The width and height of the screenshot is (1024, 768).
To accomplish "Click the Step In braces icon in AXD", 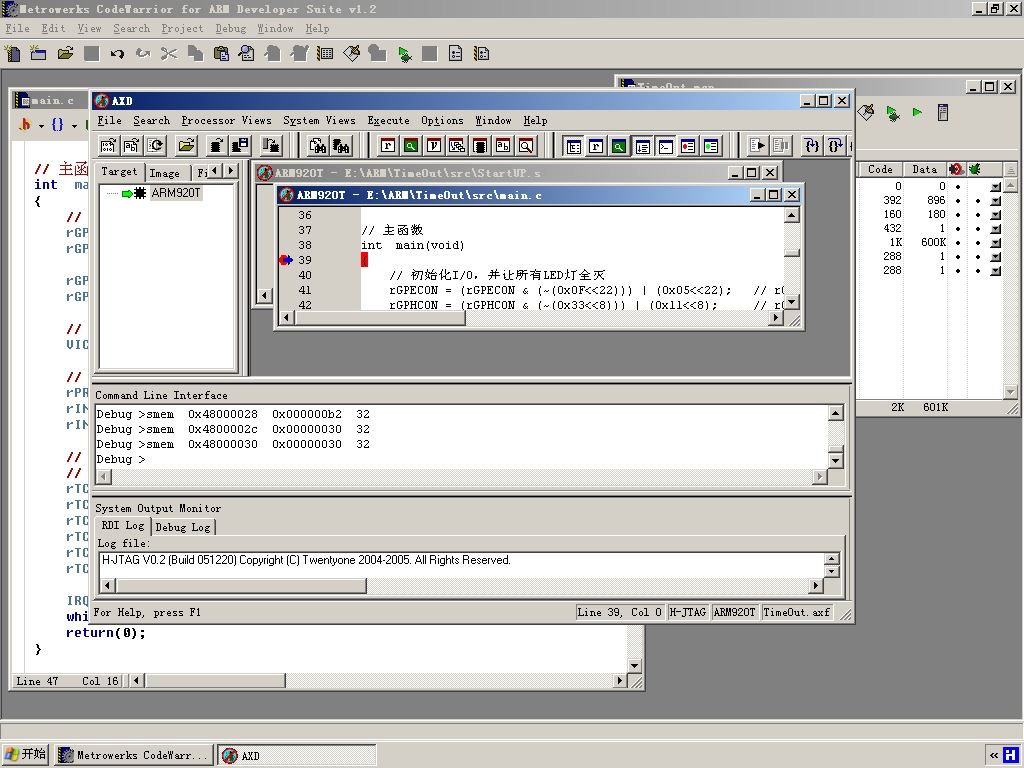I will pyautogui.click(x=812, y=146).
